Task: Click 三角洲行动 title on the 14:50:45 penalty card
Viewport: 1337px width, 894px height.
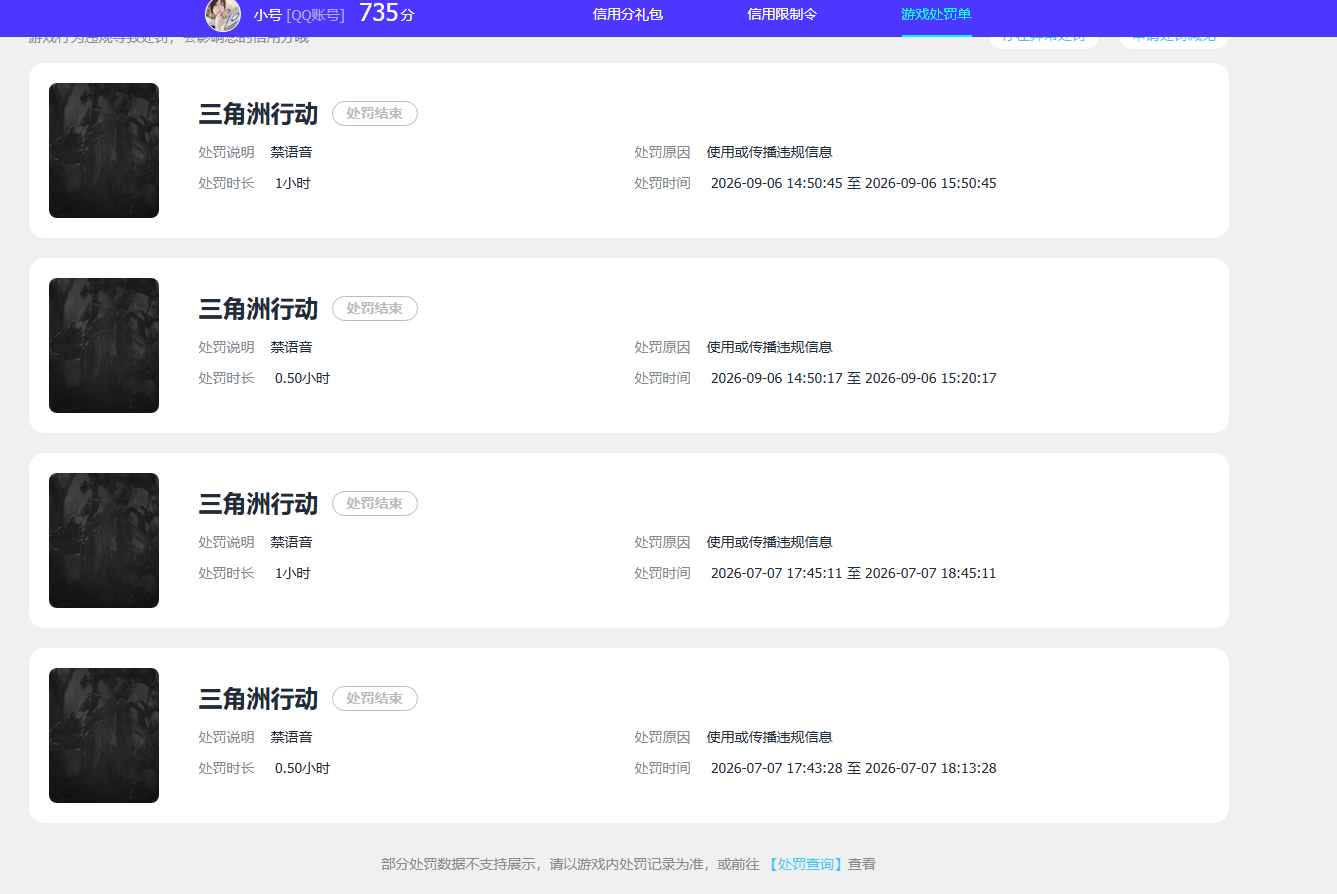Action: click(258, 114)
